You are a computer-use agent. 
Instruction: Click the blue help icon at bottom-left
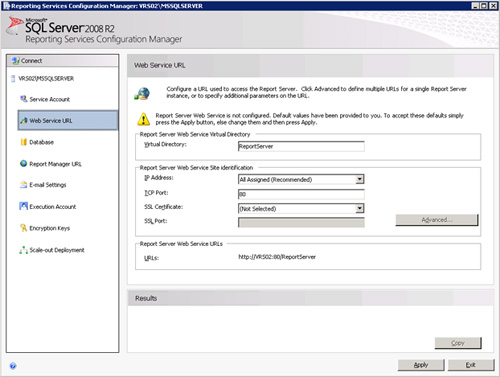(13, 366)
